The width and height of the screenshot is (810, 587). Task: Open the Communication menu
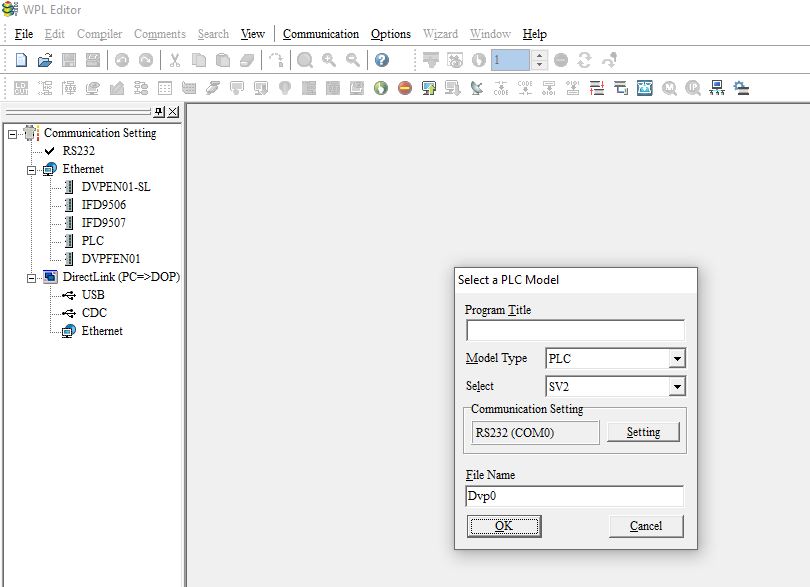(321, 34)
